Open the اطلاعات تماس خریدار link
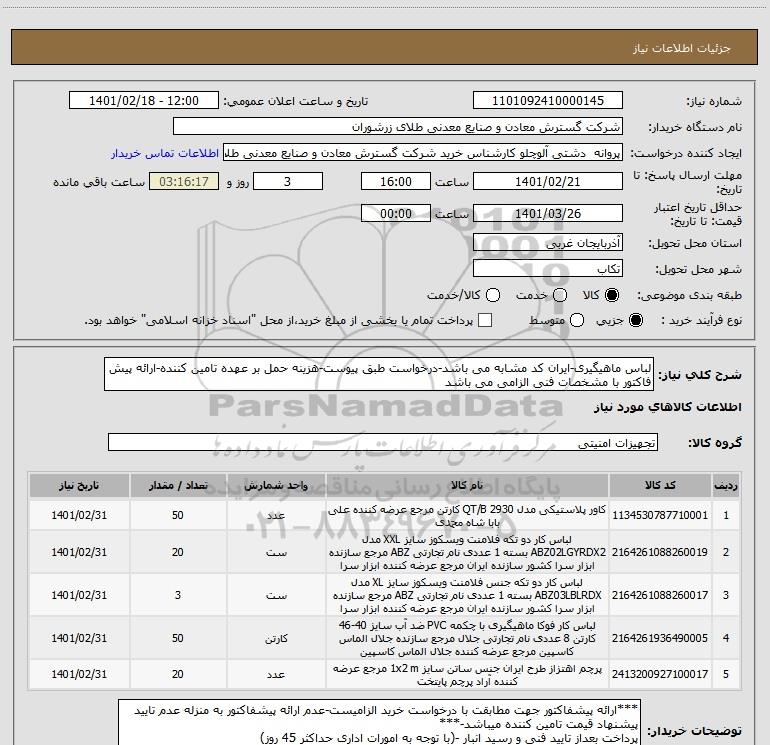770x745 pixels. tap(165, 153)
